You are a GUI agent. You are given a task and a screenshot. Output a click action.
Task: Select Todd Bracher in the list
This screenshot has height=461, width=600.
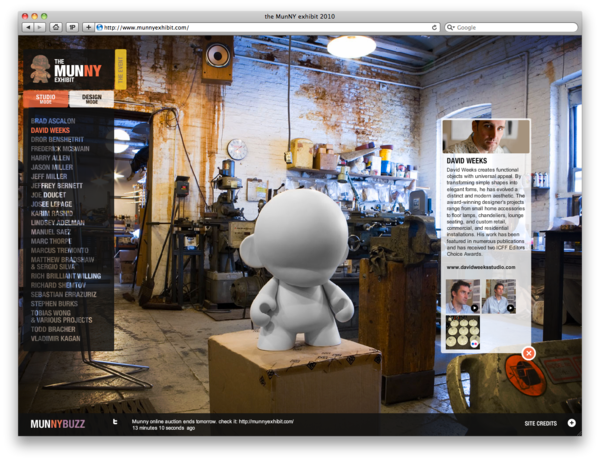53,329
